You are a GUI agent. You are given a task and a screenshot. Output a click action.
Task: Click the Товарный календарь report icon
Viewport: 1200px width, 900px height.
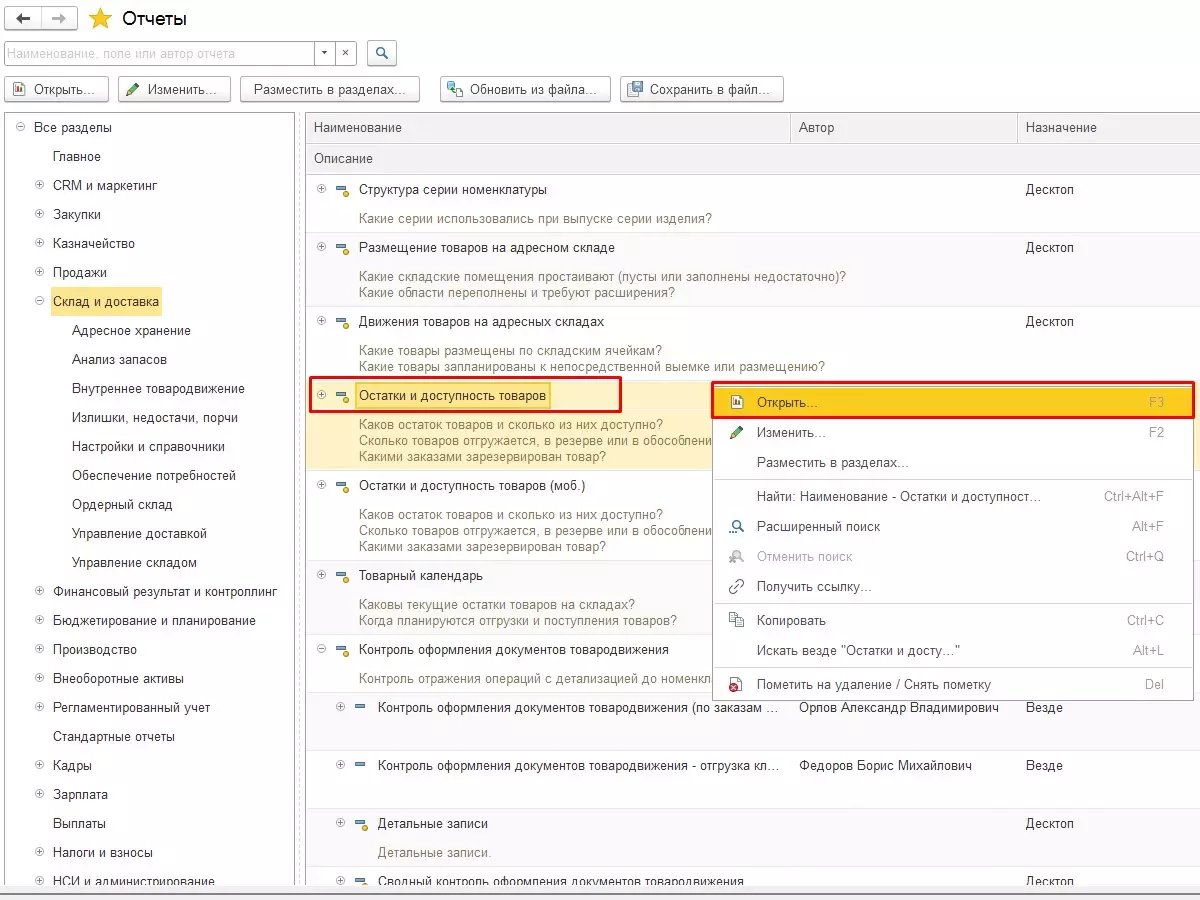(x=342, y=576)
